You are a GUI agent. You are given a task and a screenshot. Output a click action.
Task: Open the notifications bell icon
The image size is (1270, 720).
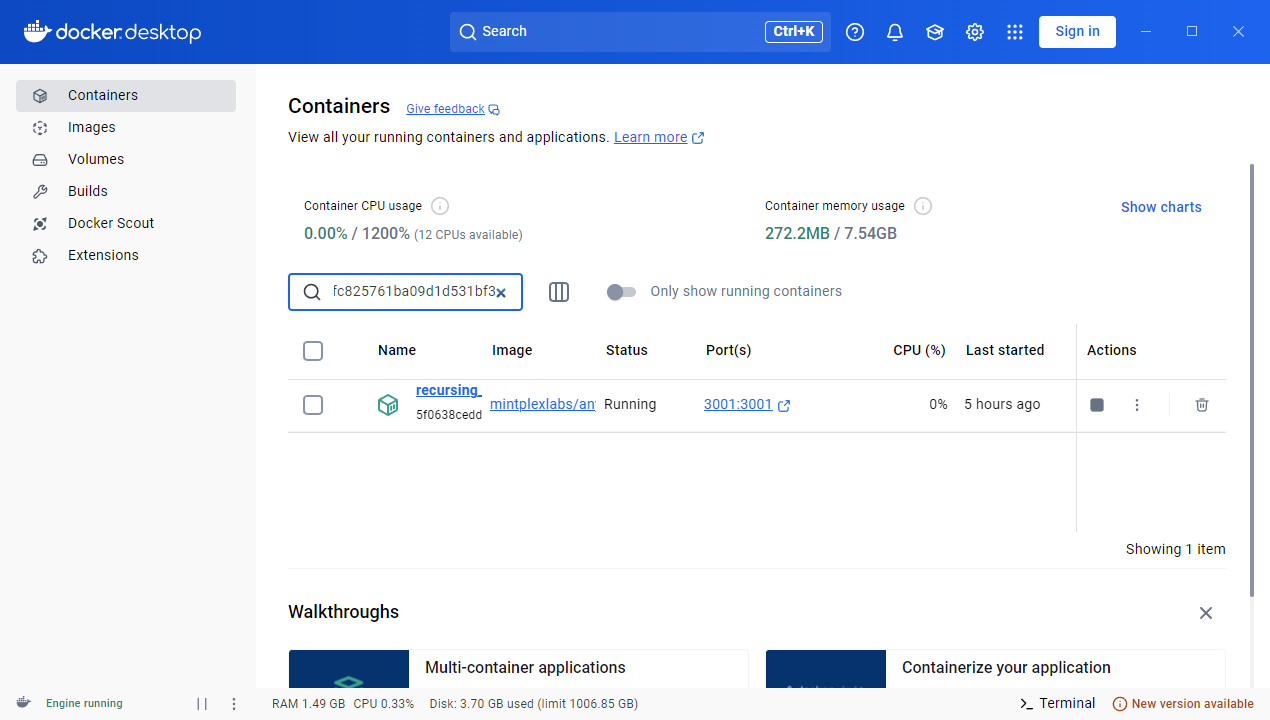pyautogui.click(x=895, y=32)
